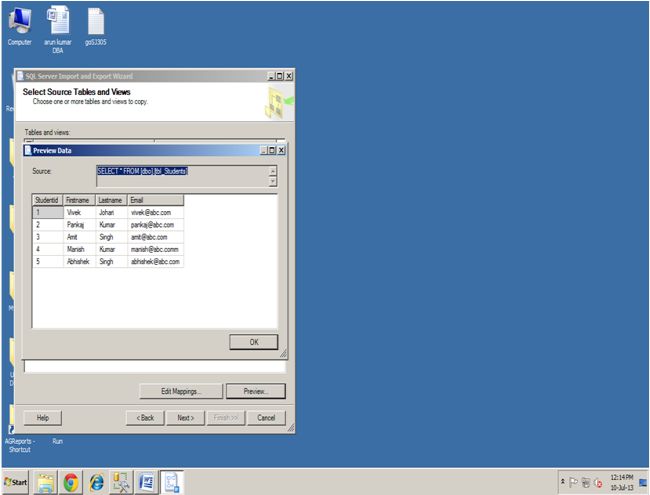
Task: Click Show Desktop button at taskbar end
Action: (x=644, y=482)
